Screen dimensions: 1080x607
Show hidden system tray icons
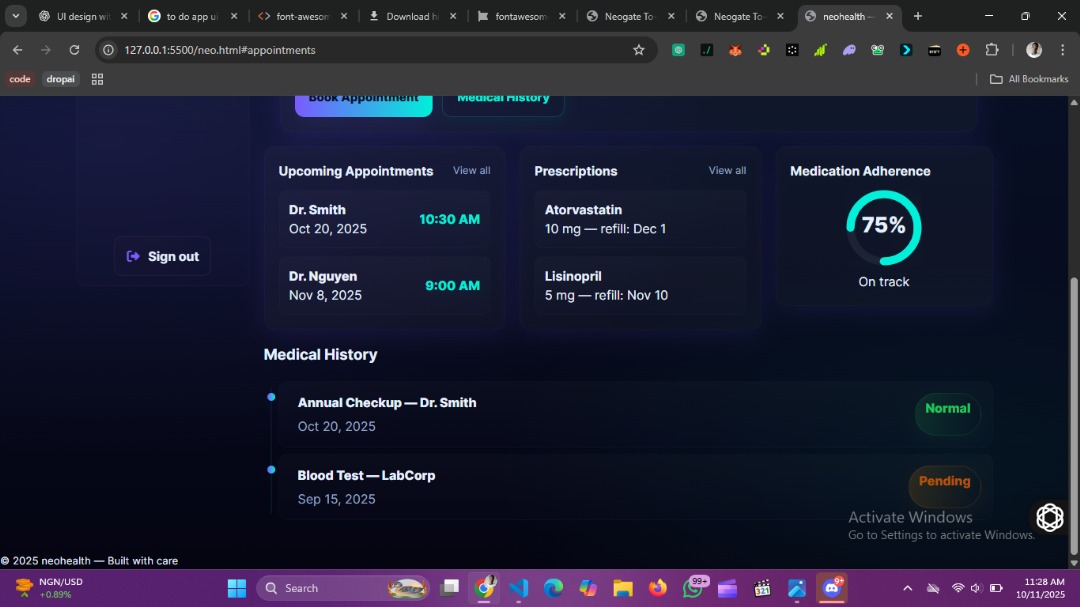tap(908, 588)
